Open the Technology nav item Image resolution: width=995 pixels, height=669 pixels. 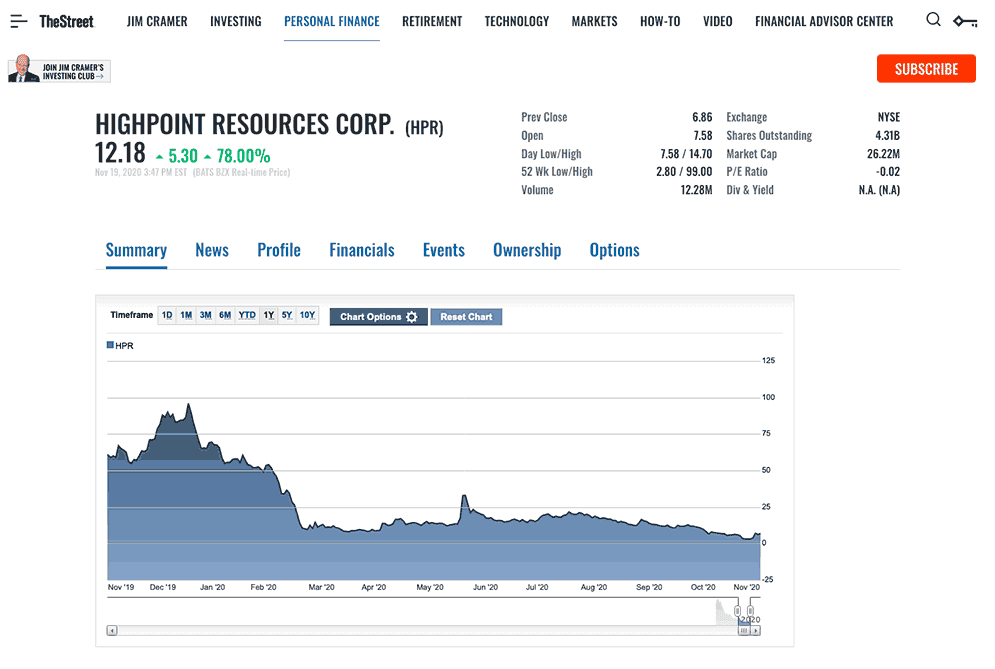pyautogui.click(x=517, y=22)
